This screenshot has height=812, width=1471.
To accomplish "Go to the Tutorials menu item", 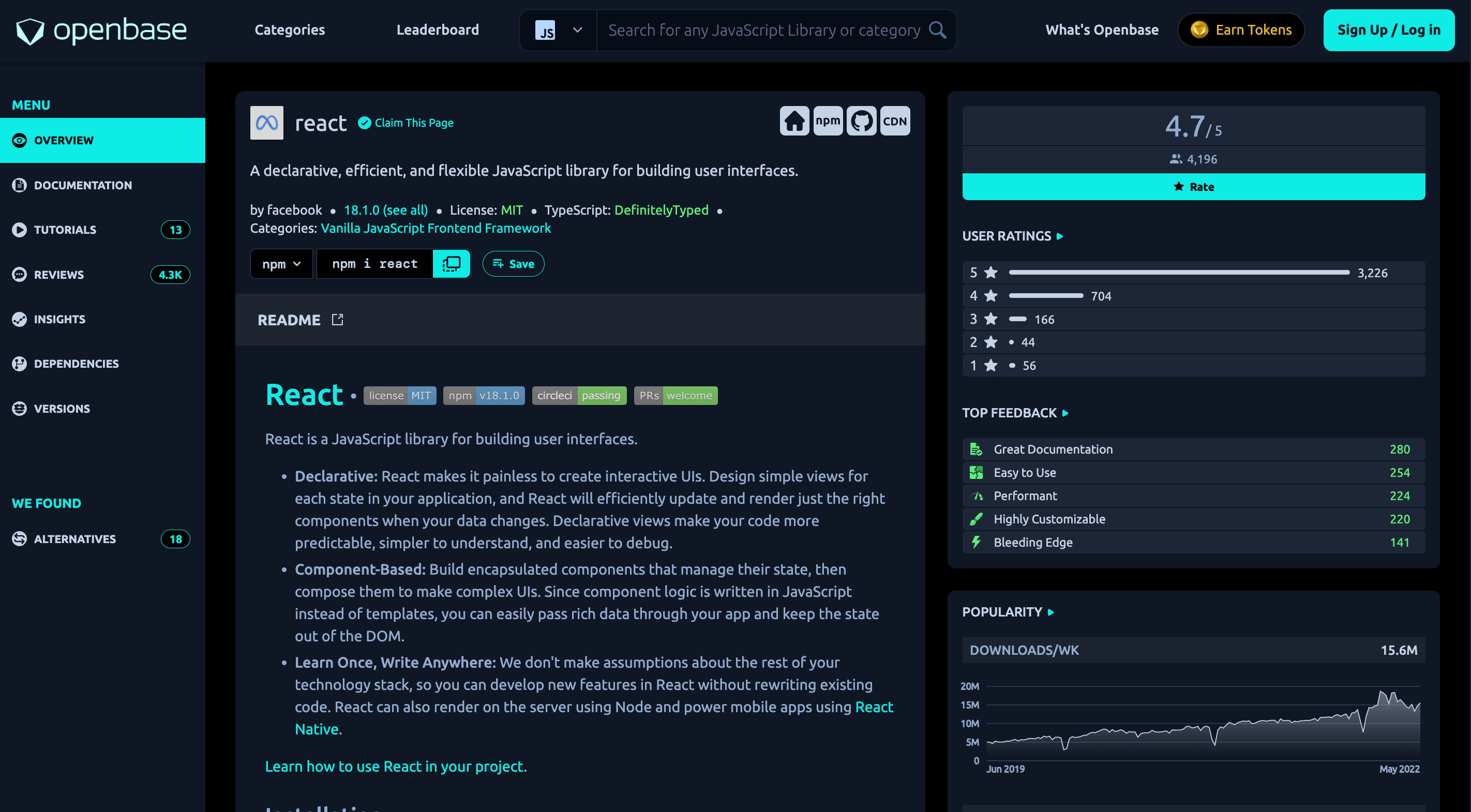I will 65,230.
